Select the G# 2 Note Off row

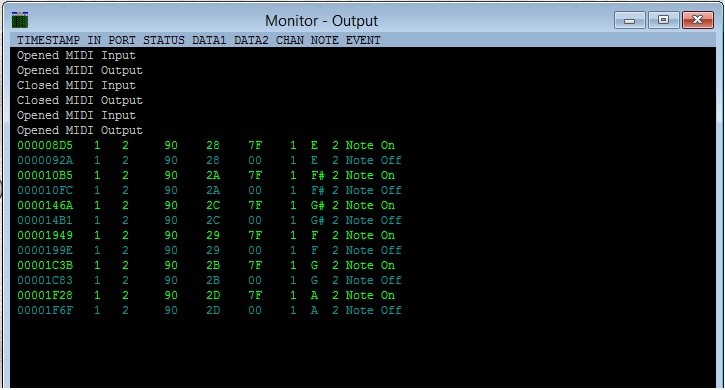pos(209,220)
